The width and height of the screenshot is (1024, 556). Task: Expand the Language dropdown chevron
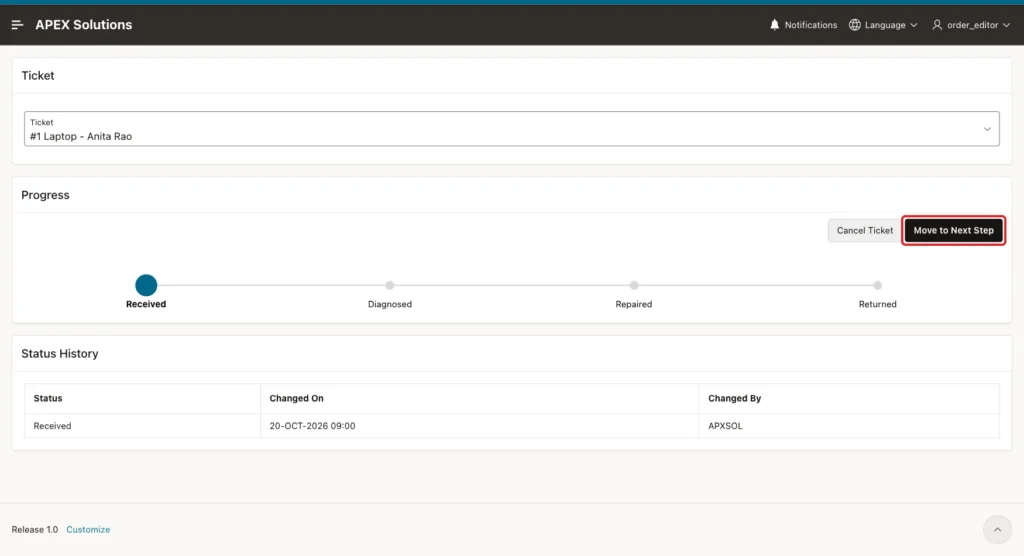(914, 25)
